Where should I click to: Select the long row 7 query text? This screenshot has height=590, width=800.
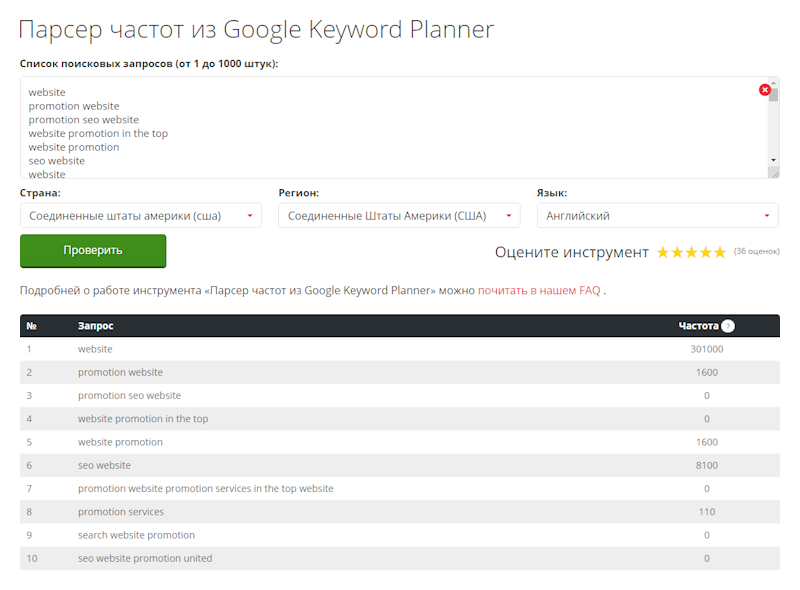coord(206,488)
